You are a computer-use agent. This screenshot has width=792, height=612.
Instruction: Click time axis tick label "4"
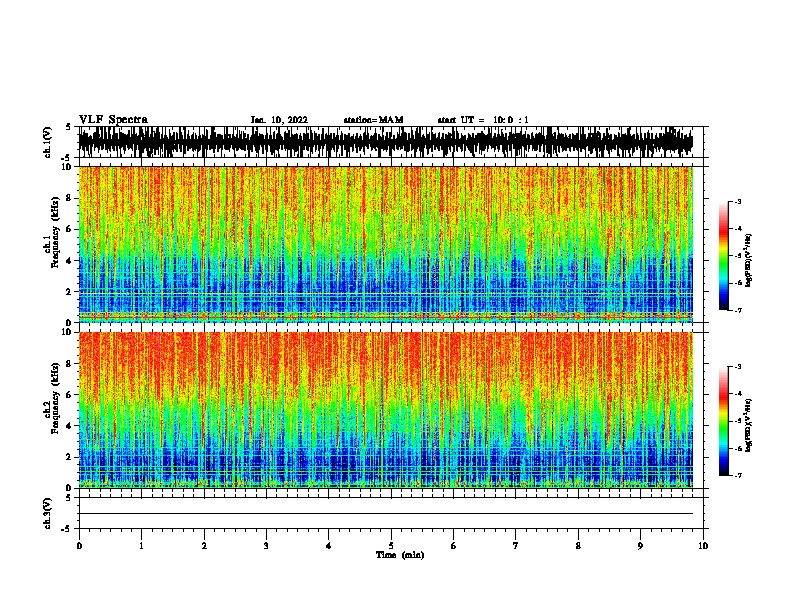329,545
